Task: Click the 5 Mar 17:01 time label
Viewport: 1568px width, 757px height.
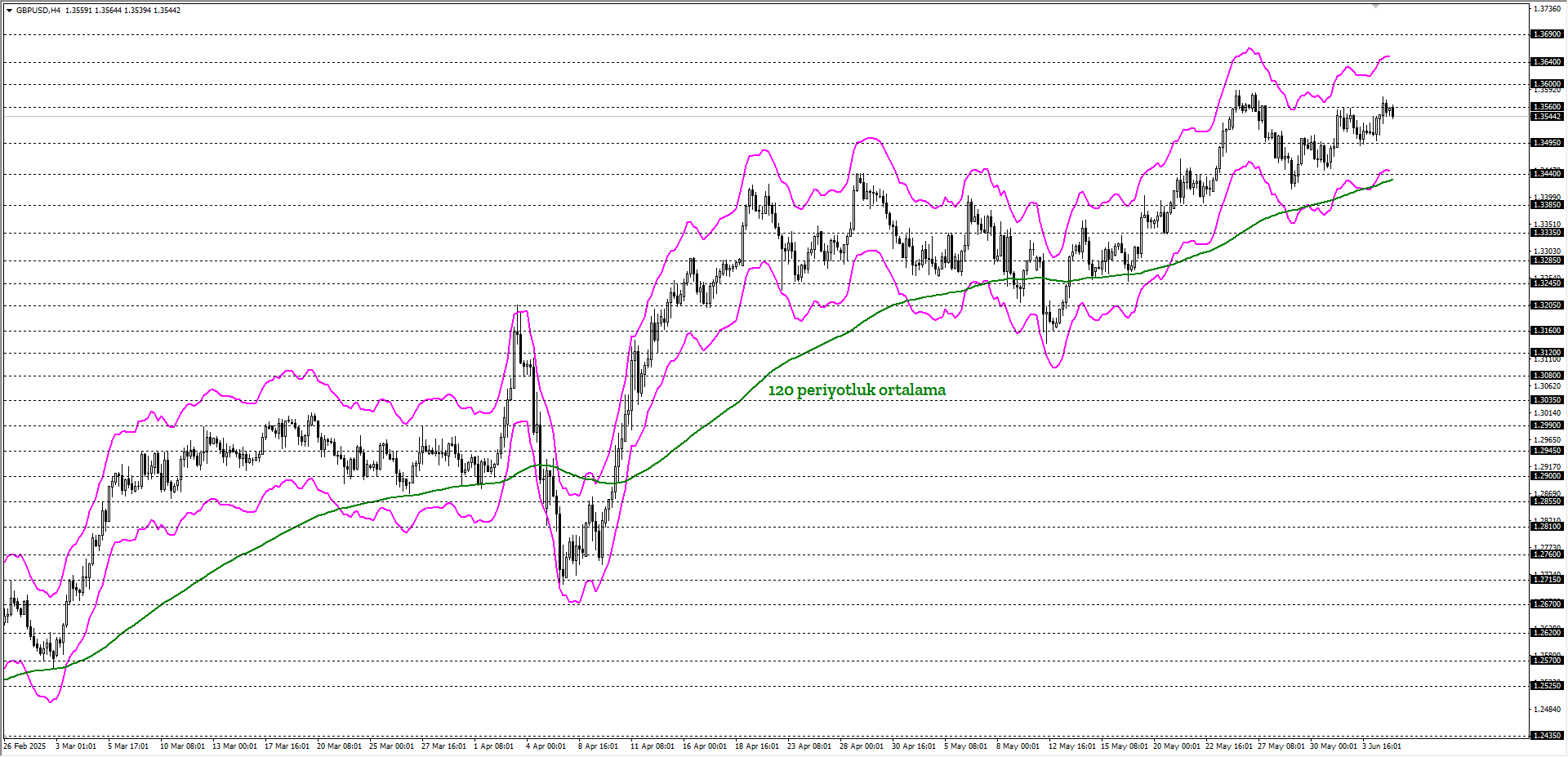Action: (x=128, y=746)
